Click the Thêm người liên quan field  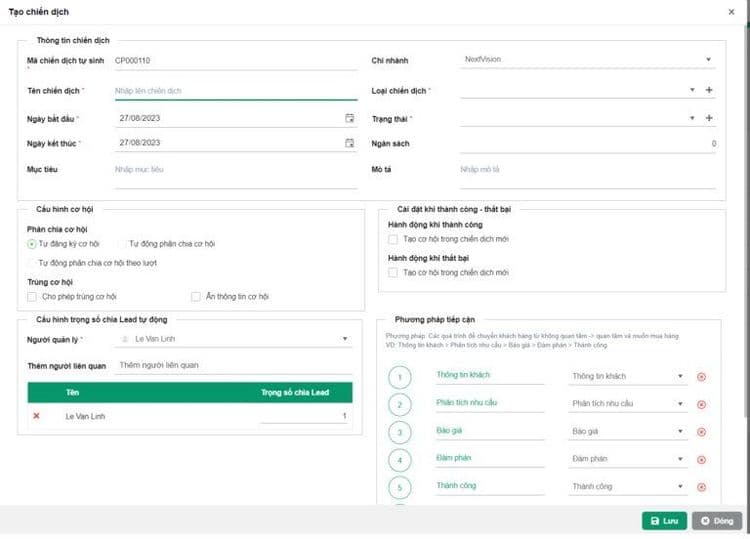tap(235, 366)
